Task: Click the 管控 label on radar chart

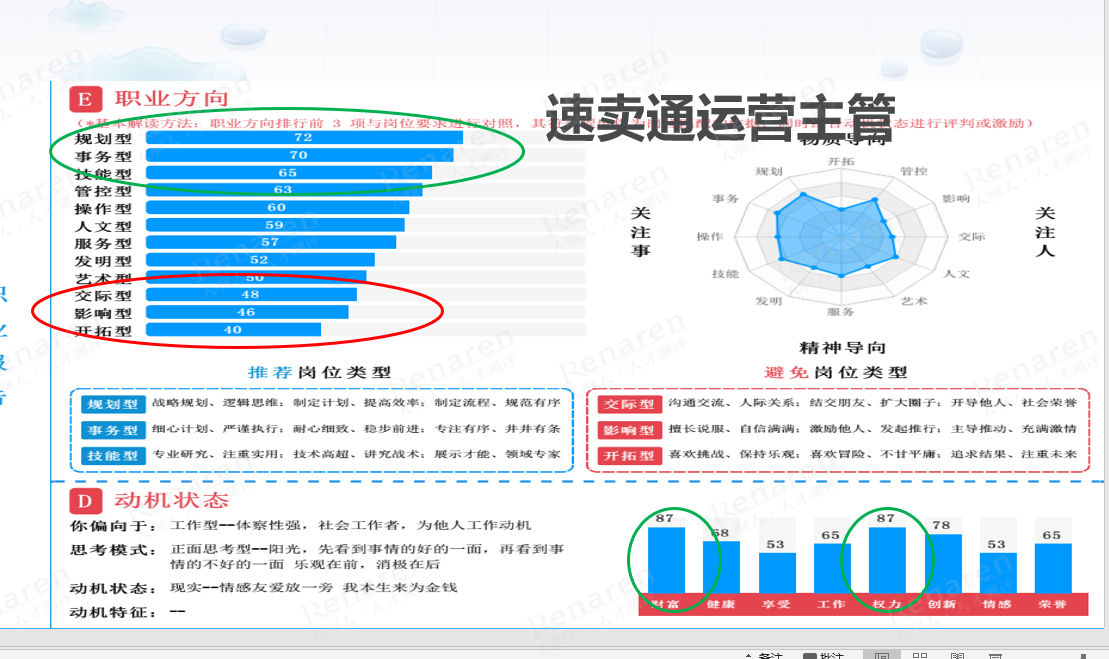Action: 914,171
